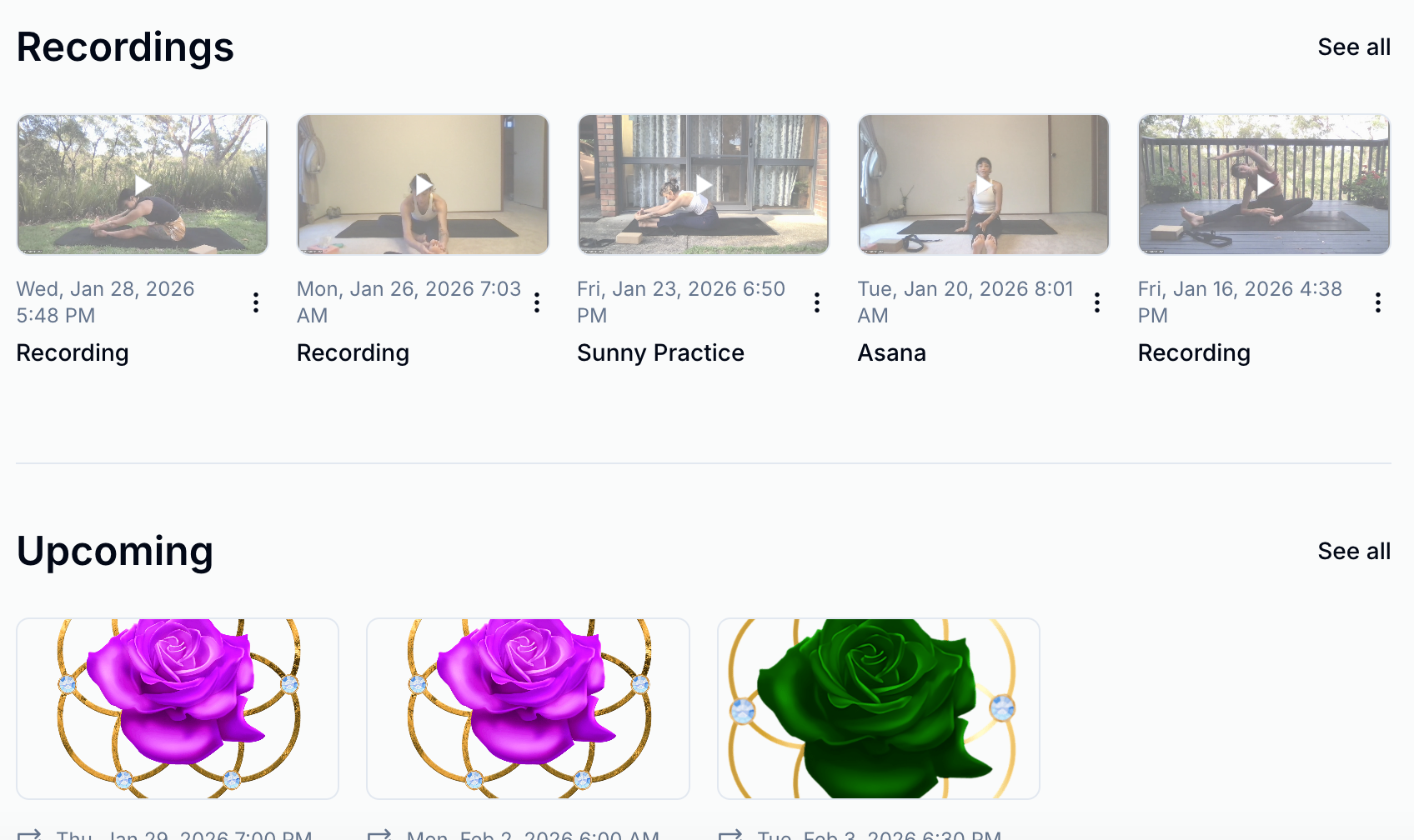Viewport: 1414px width, 840px height.
Task: Open the Asana recording title
Action: point(891,353)
